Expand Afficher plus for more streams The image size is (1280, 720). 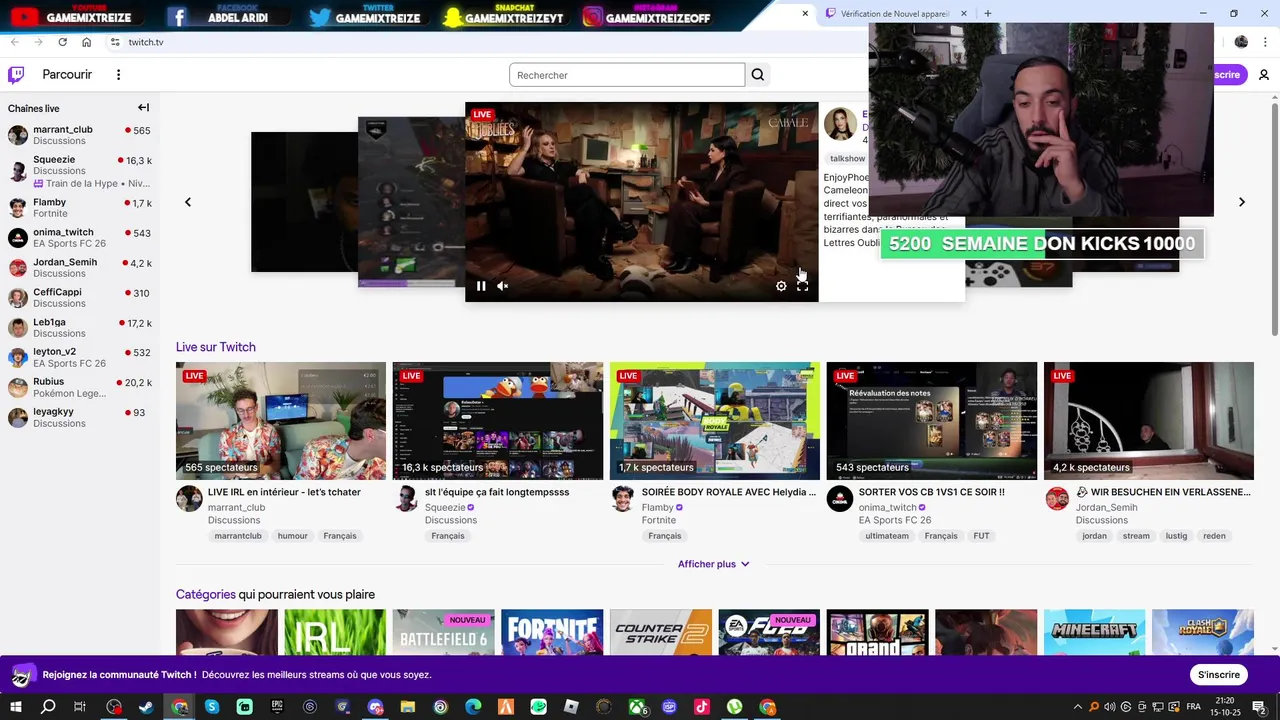(714, 564)
